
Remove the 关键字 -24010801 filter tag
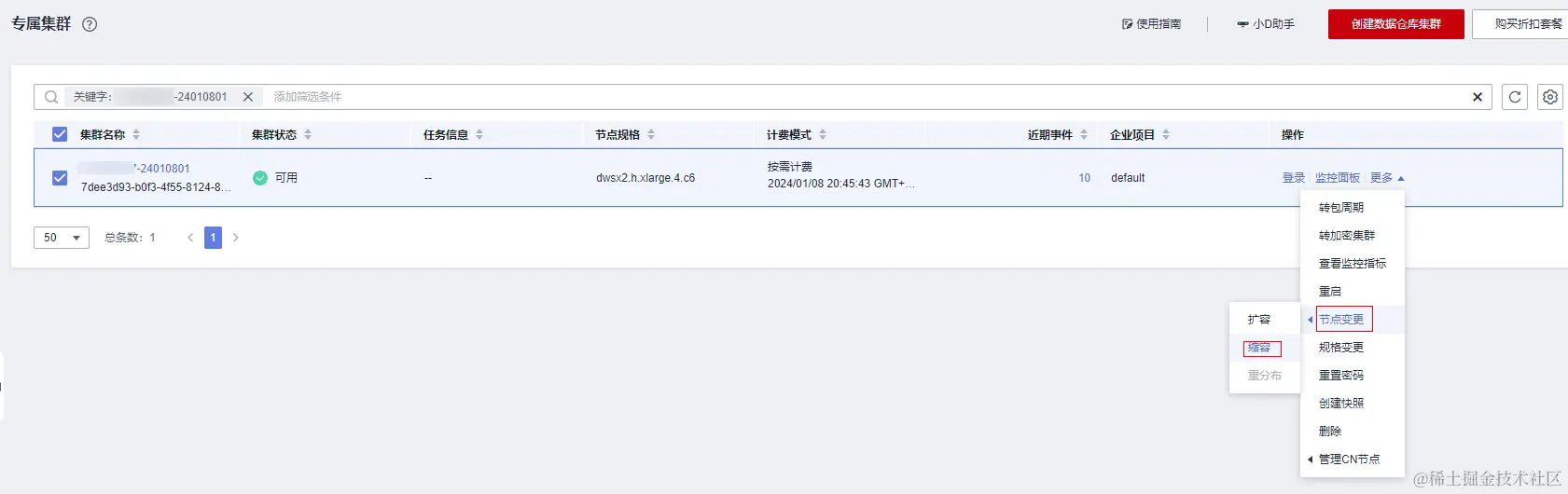pos(248,97)
